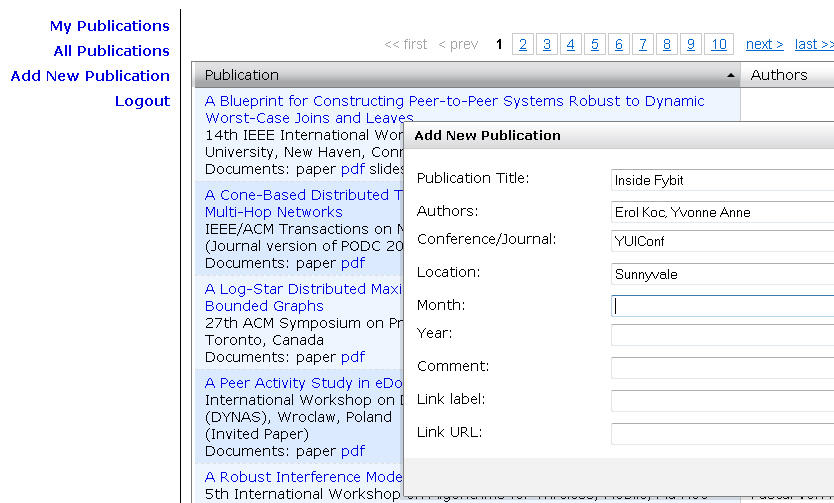Click the sort arrow in the Publication header
The height and width of the screenshot is (503, 834).
point(731,76)
